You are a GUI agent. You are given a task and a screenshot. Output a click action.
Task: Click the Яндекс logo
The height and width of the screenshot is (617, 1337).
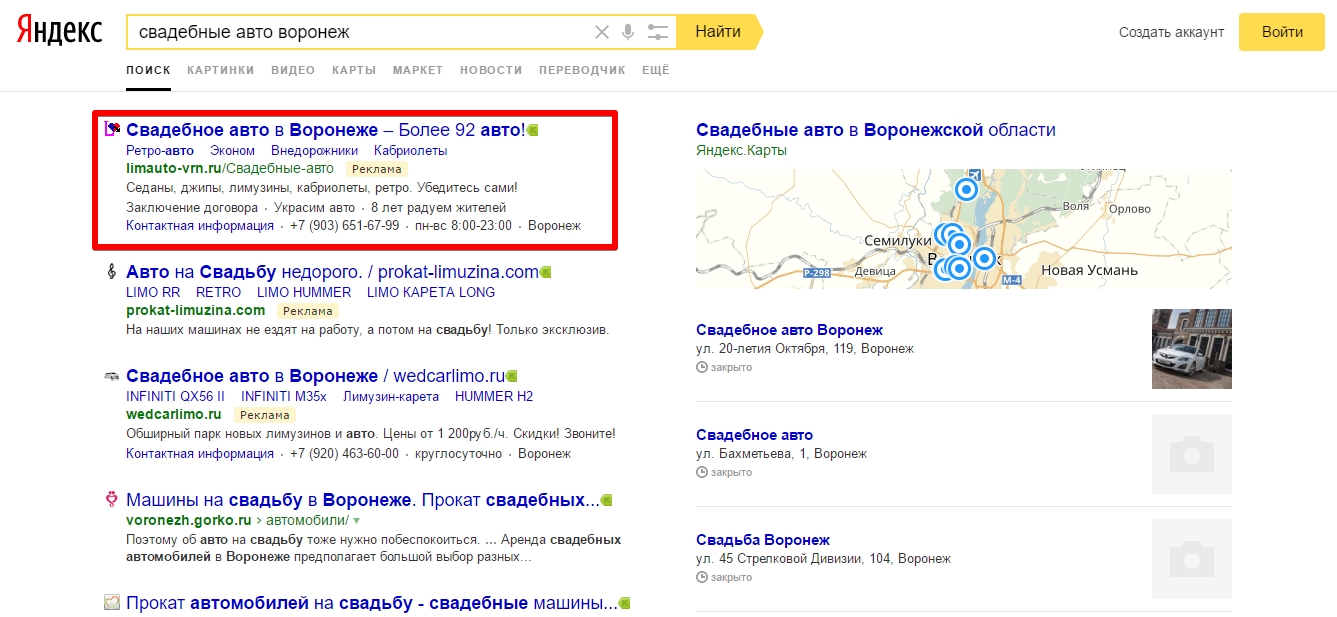(59, 31)
